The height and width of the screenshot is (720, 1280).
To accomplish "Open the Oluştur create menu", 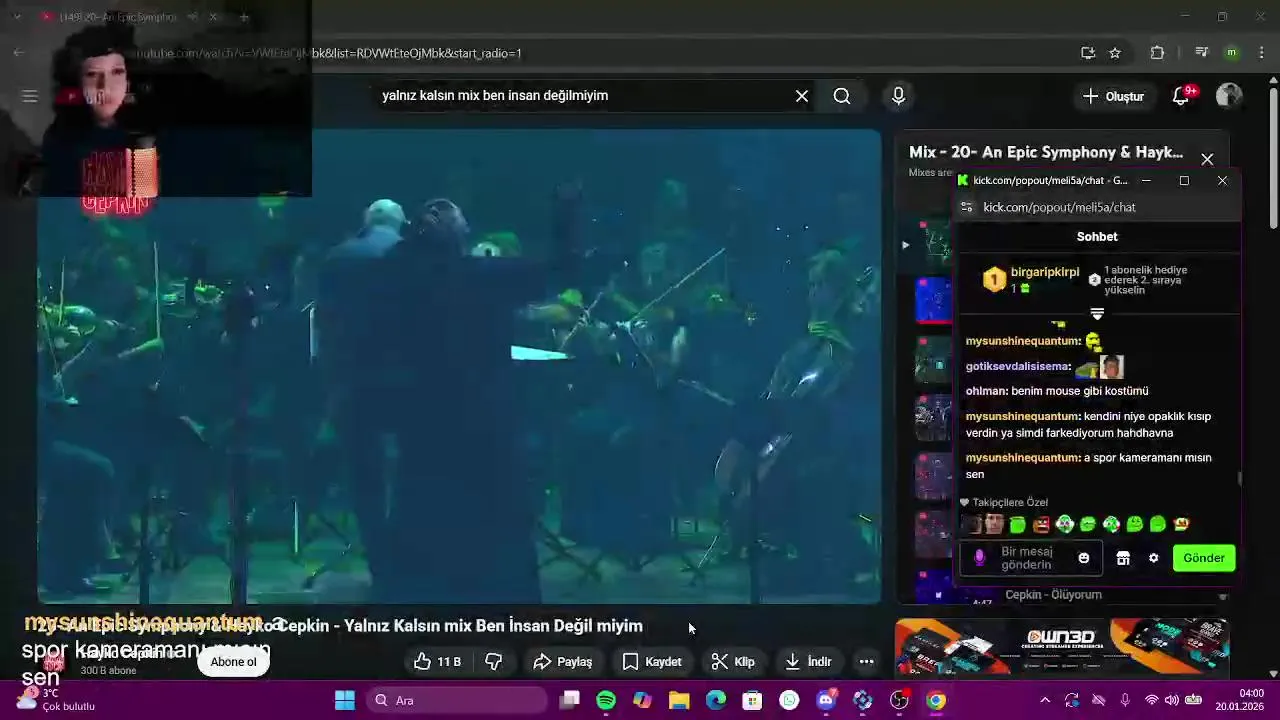I will (1113, 96).
